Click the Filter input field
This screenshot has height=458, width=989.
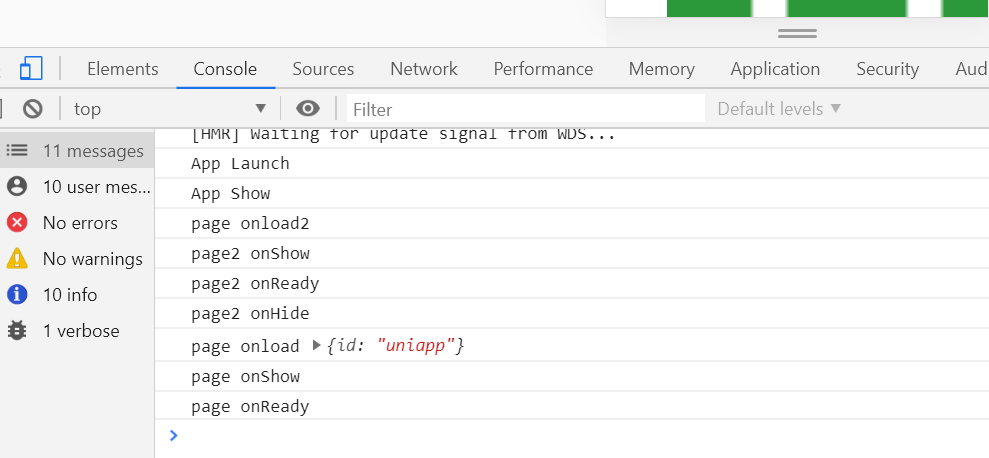tap(526, 109)
